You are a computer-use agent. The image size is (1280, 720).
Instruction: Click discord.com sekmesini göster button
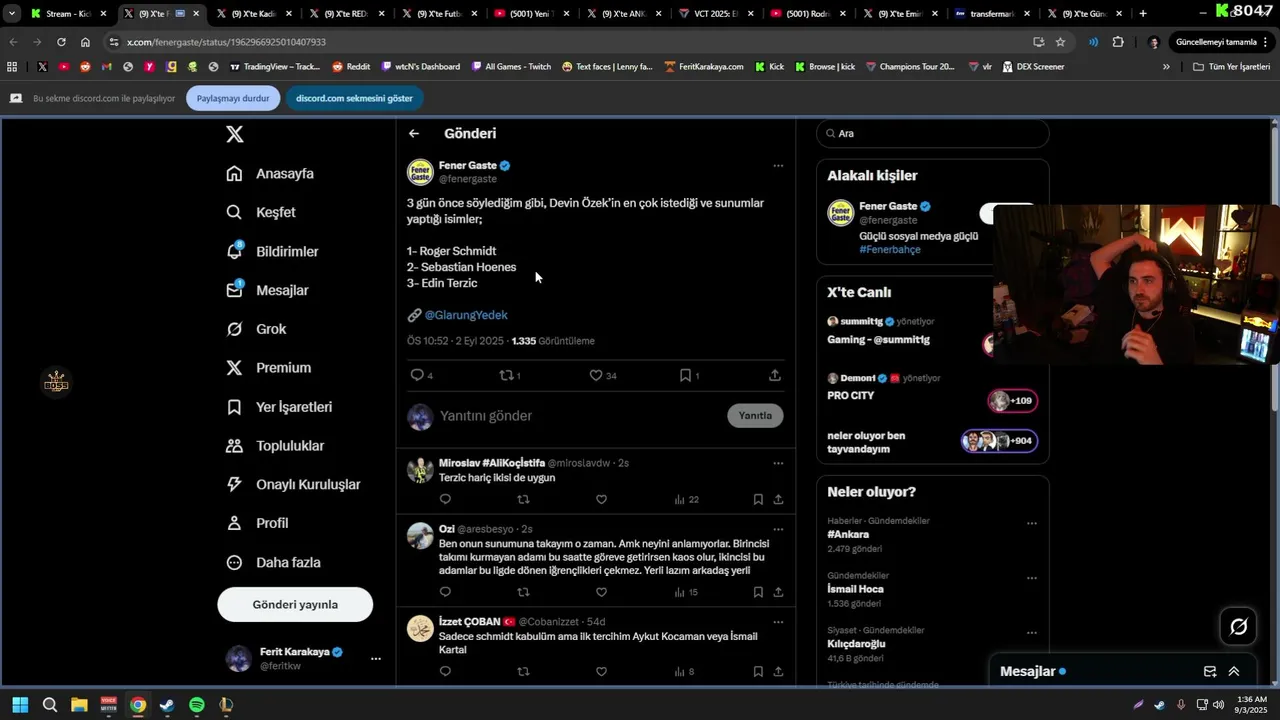(x=354, y=98)
